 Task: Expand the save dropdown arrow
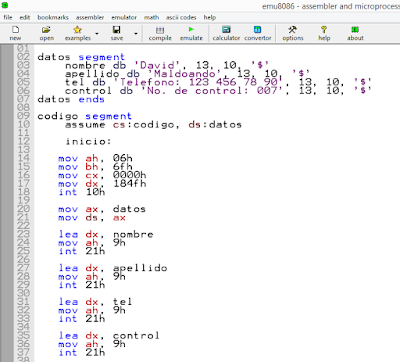point(136,34)
